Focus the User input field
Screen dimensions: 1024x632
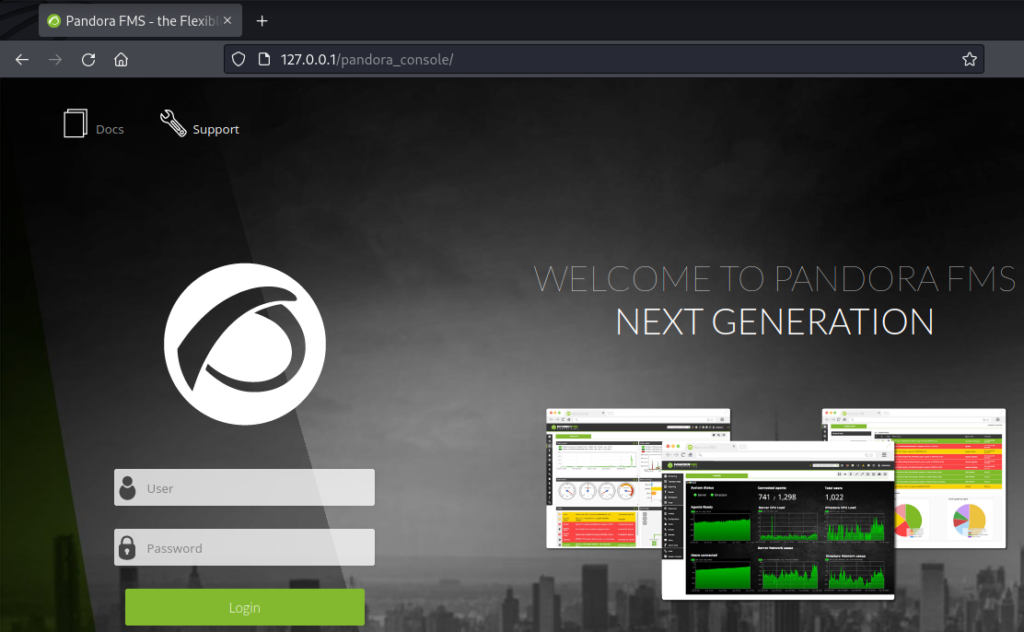[244, 488]
